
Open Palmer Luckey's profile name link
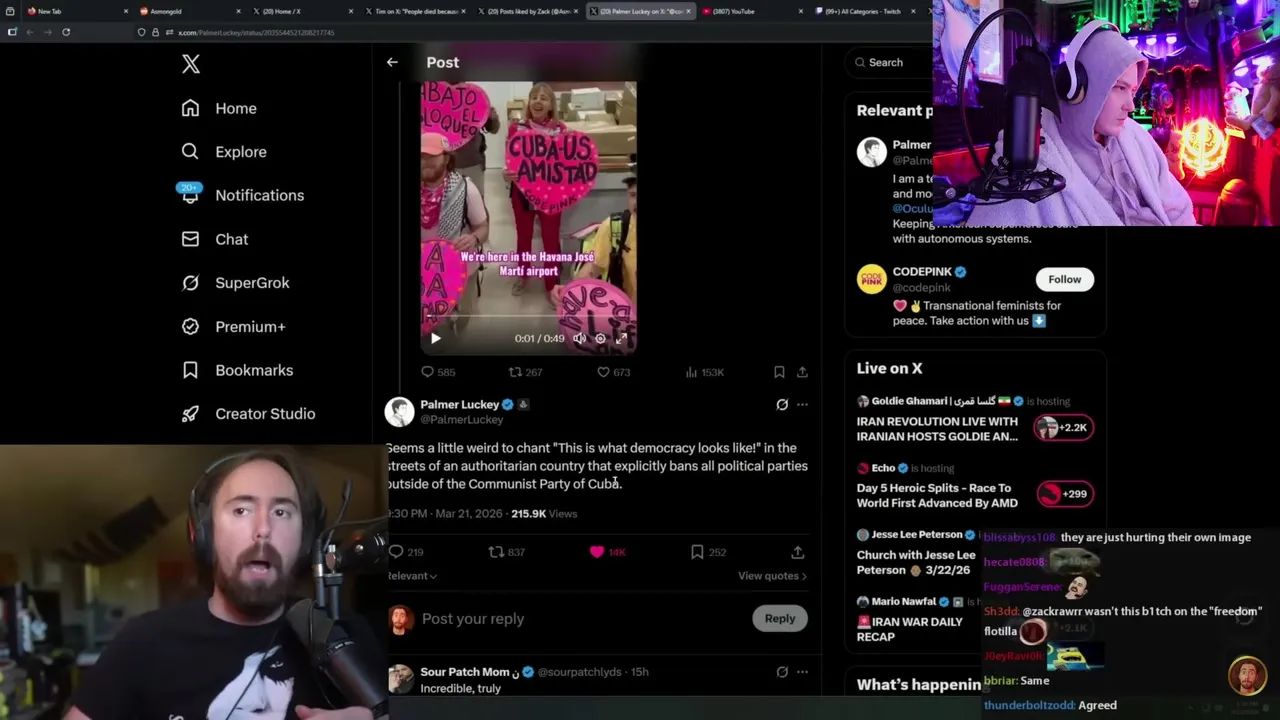tap(459, 404)
